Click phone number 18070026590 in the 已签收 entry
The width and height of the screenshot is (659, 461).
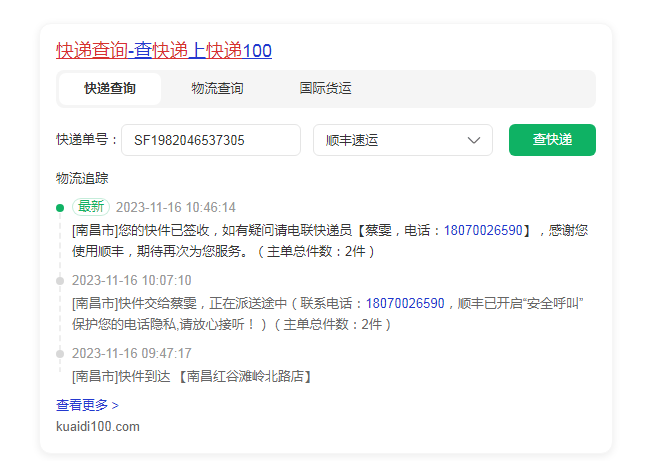483,230
